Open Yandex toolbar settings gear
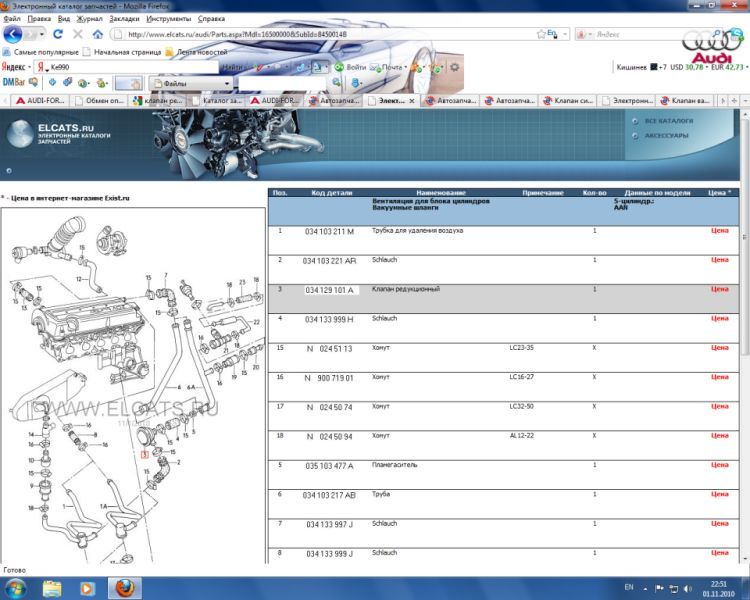This screenshot has width=750, height=600. pos(454,67)
